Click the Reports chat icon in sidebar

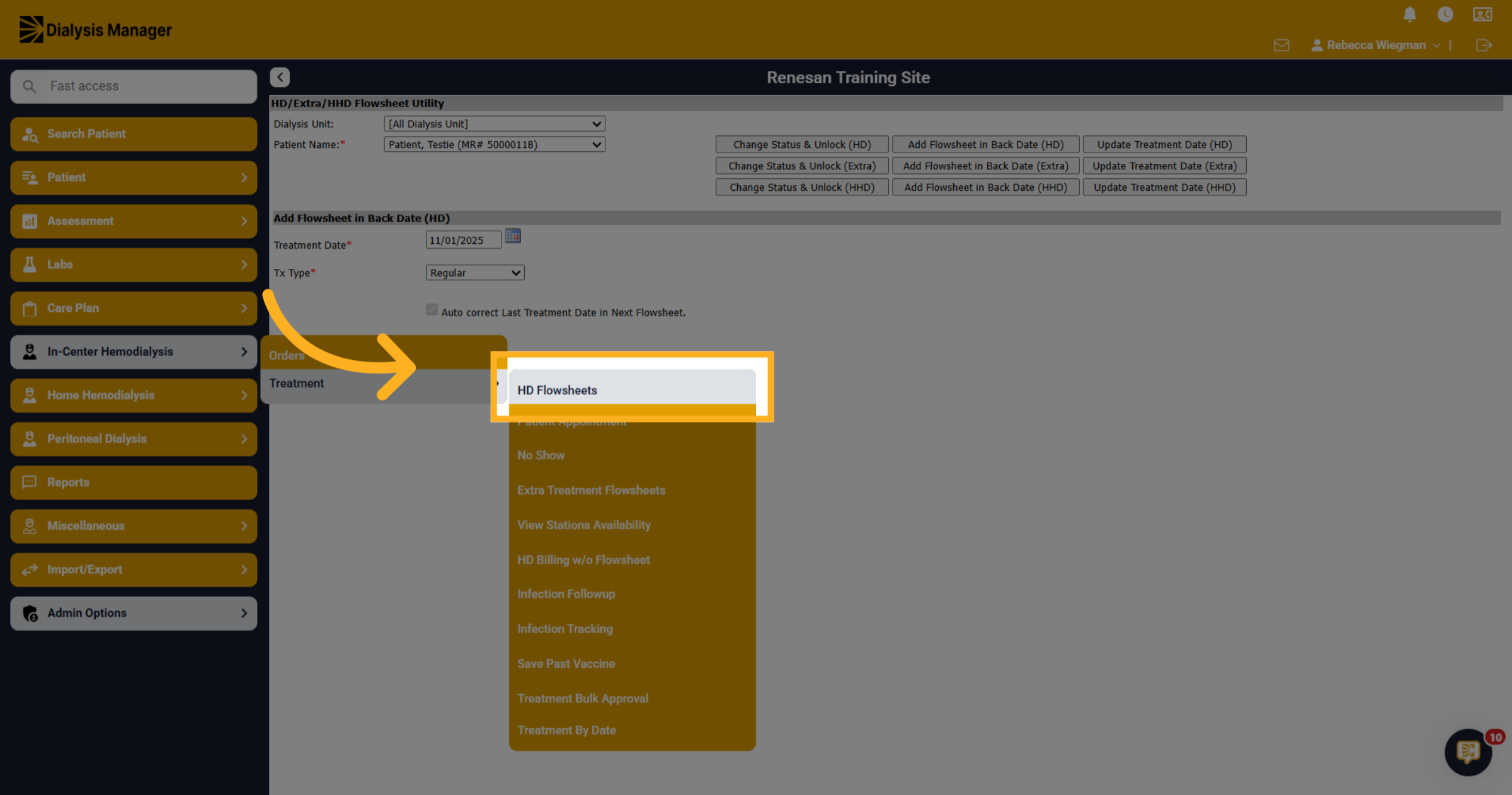(30, 483)
